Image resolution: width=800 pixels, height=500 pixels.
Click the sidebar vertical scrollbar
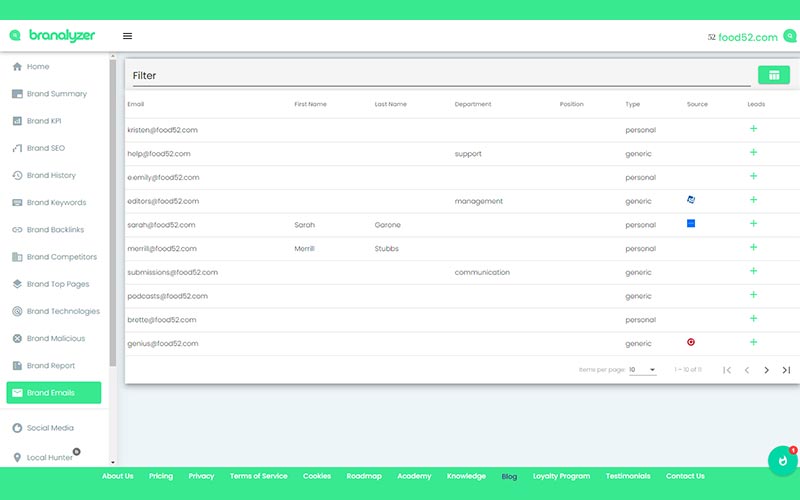click(113, 212)
